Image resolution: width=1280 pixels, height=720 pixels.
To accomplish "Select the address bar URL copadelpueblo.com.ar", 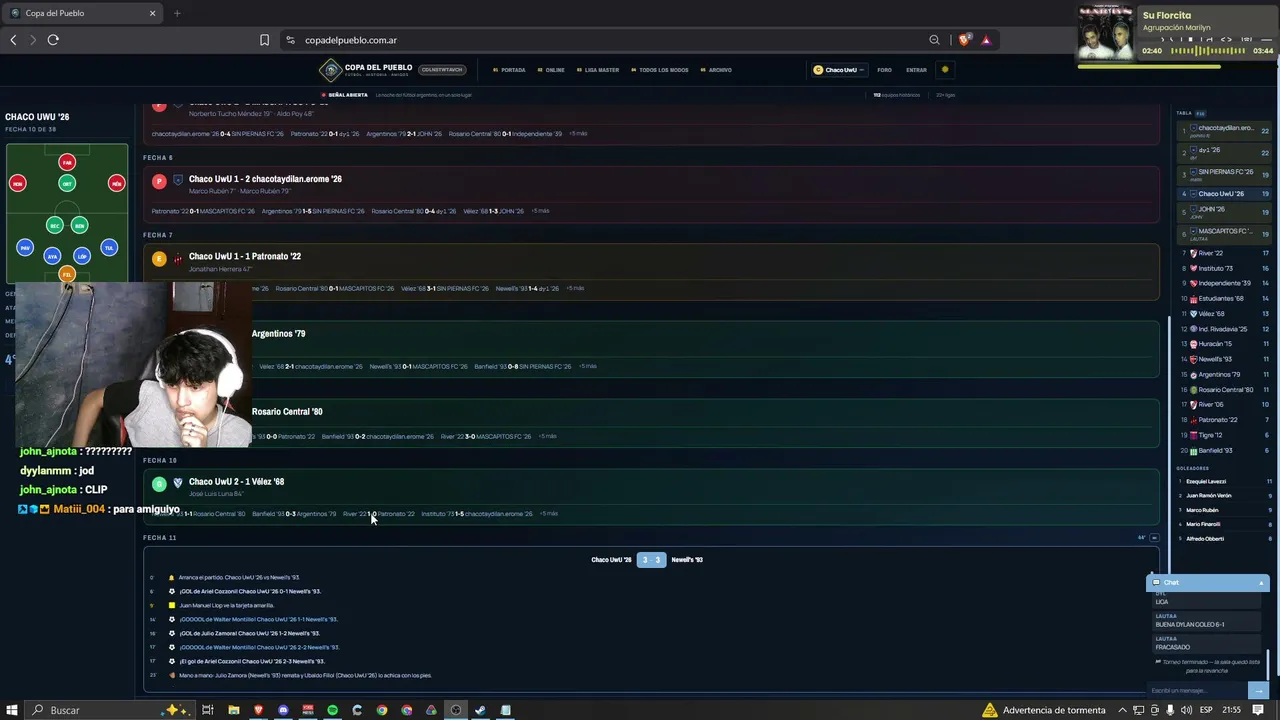I will [x=351, y=40].
